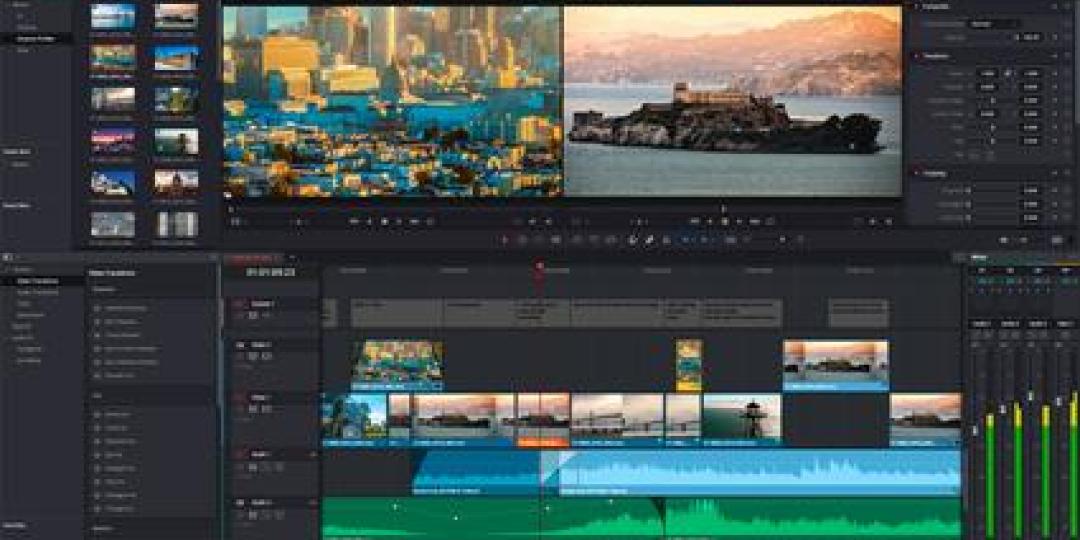Viewport: 1080px width, 540px height.
Task: Select Audio Transitions in the Toolbox tree
Action: (x=39, y=292)
